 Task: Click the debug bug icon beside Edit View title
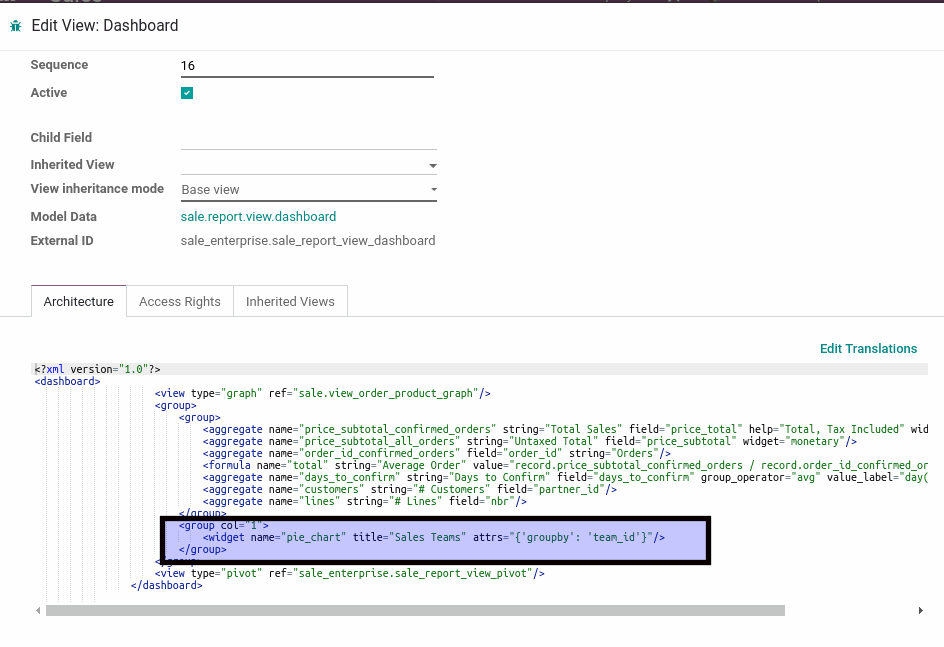click(x=15, y=24)
